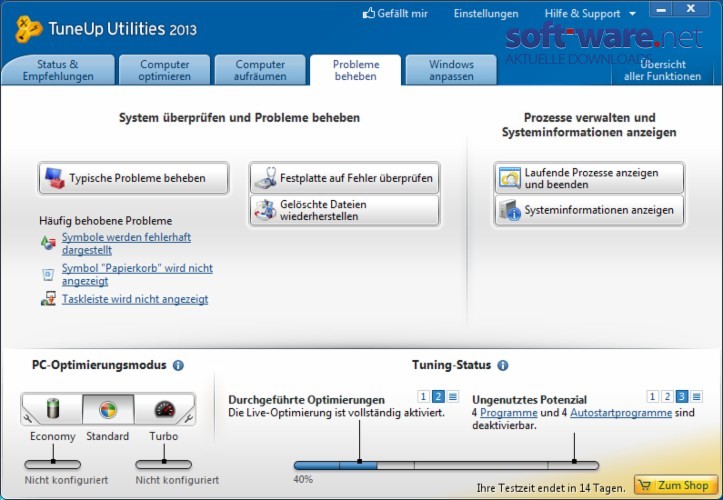Click the Tuning-Status progress bar

pyautogui.click(x=446, y=465)
